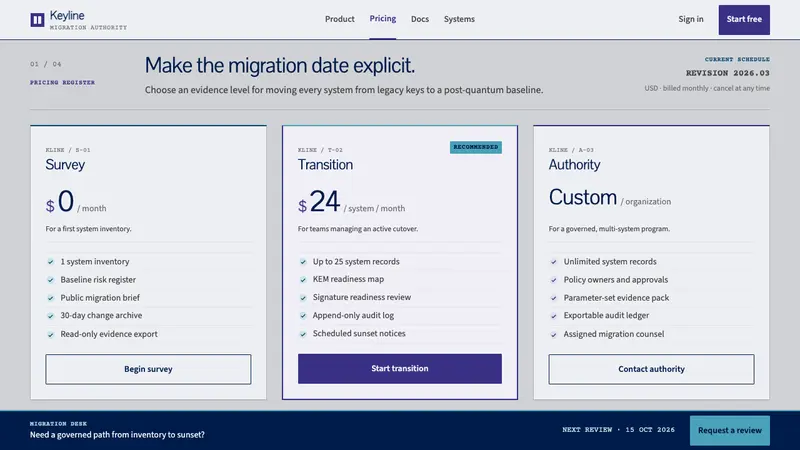Image resolution: width=800 pixels, height=450 pixels.
Task: Click checkmark icon beside Assigned migration counsel
Action: [554, 334]
